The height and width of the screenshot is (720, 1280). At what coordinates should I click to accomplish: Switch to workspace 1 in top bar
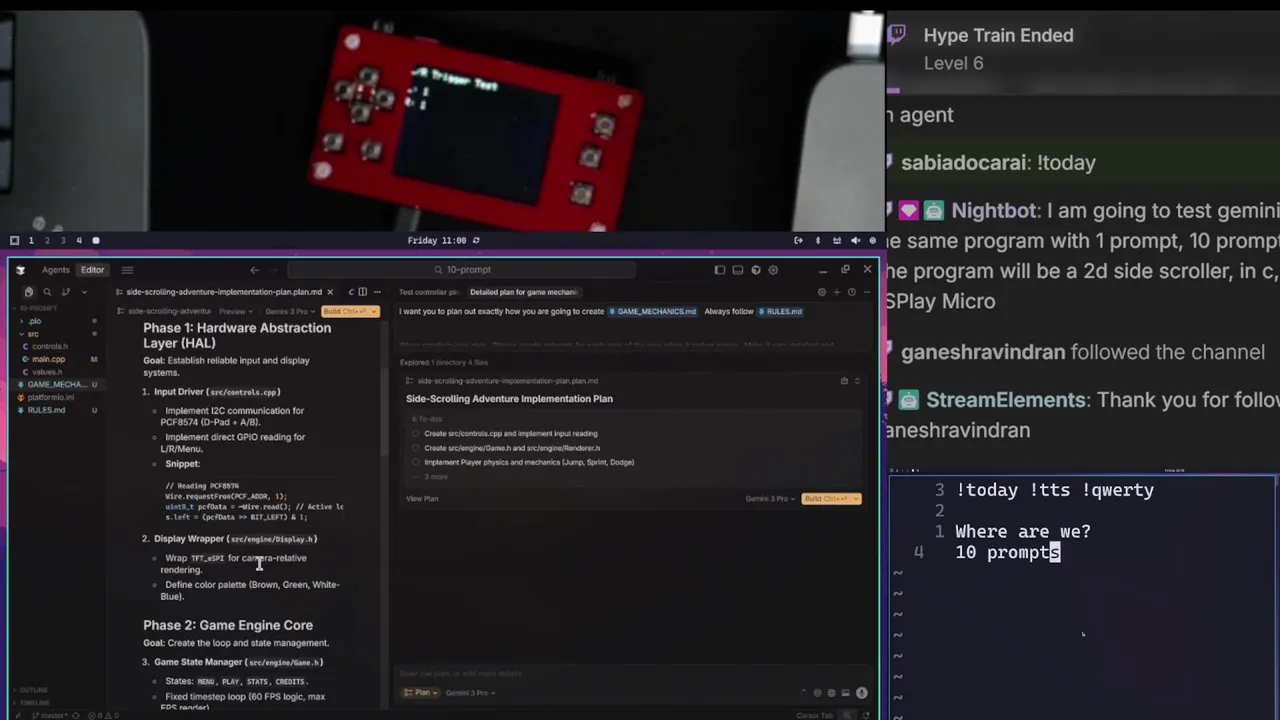[x=31, y=240]
